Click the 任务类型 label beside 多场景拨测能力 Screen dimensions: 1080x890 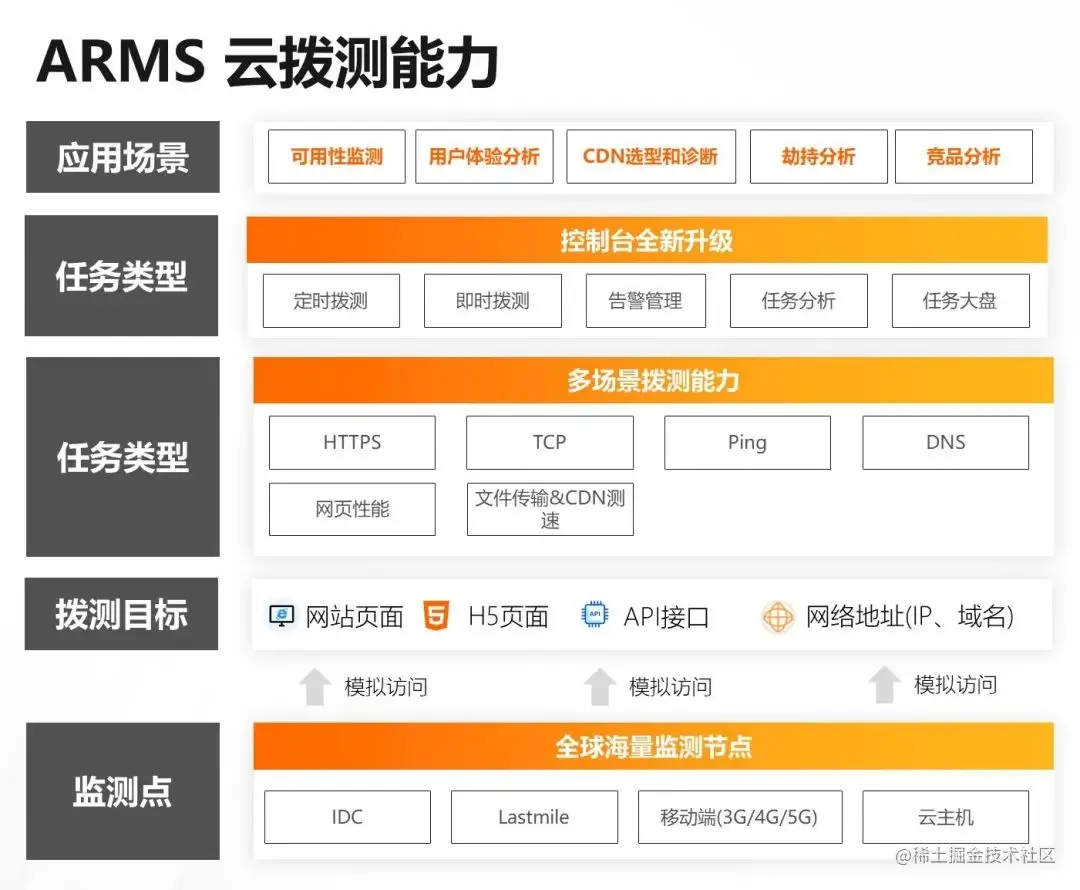pyautogui.click(x=123, y=457)
